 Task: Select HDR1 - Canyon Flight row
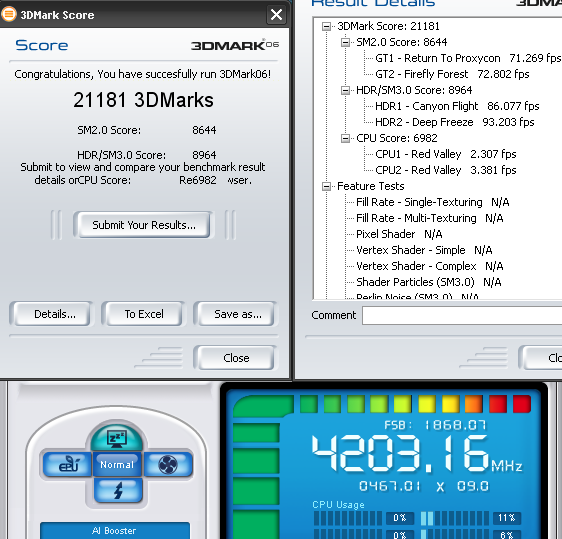[457, 106]
